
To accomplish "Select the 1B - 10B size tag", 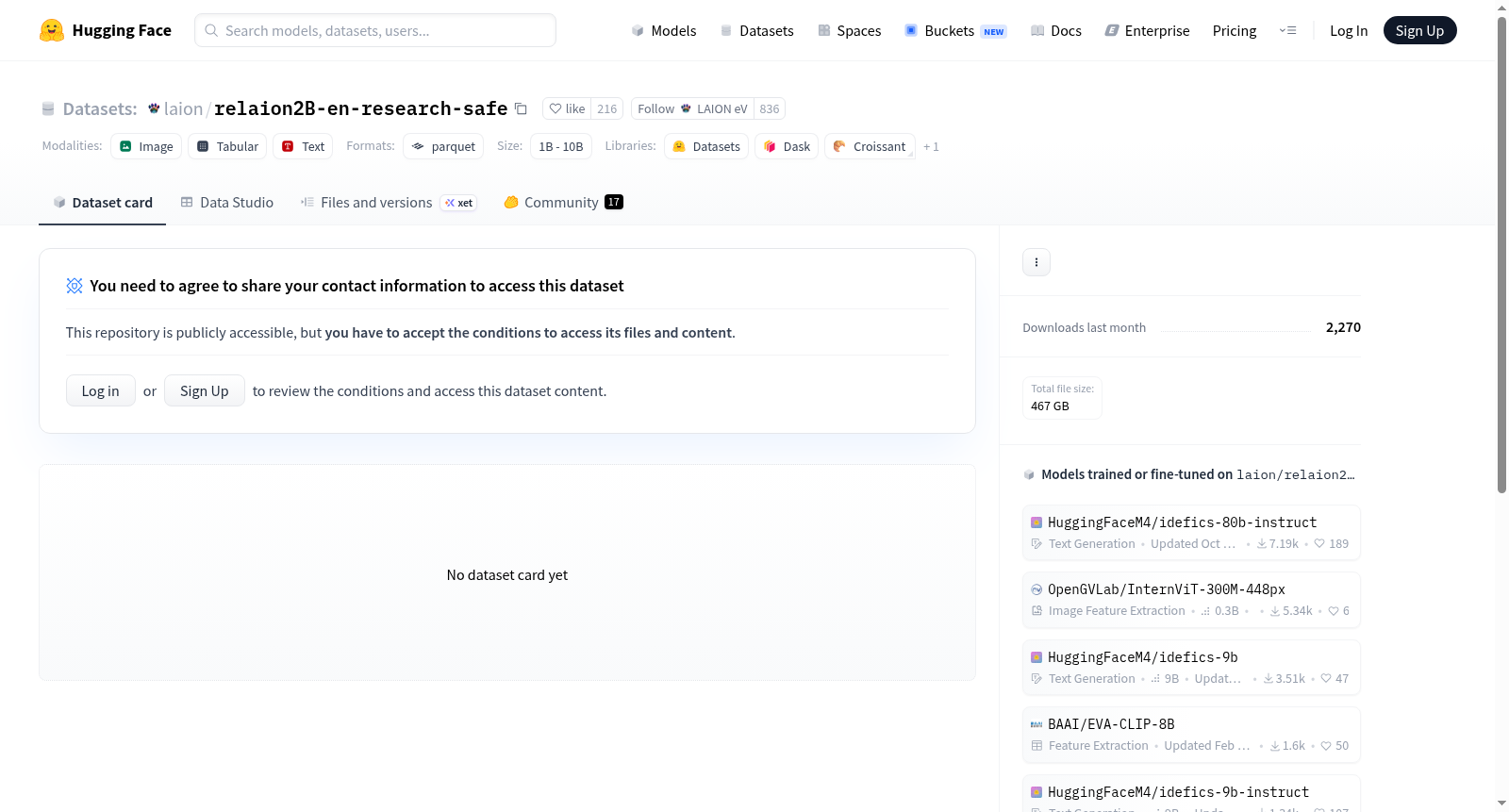I will 561,146.
